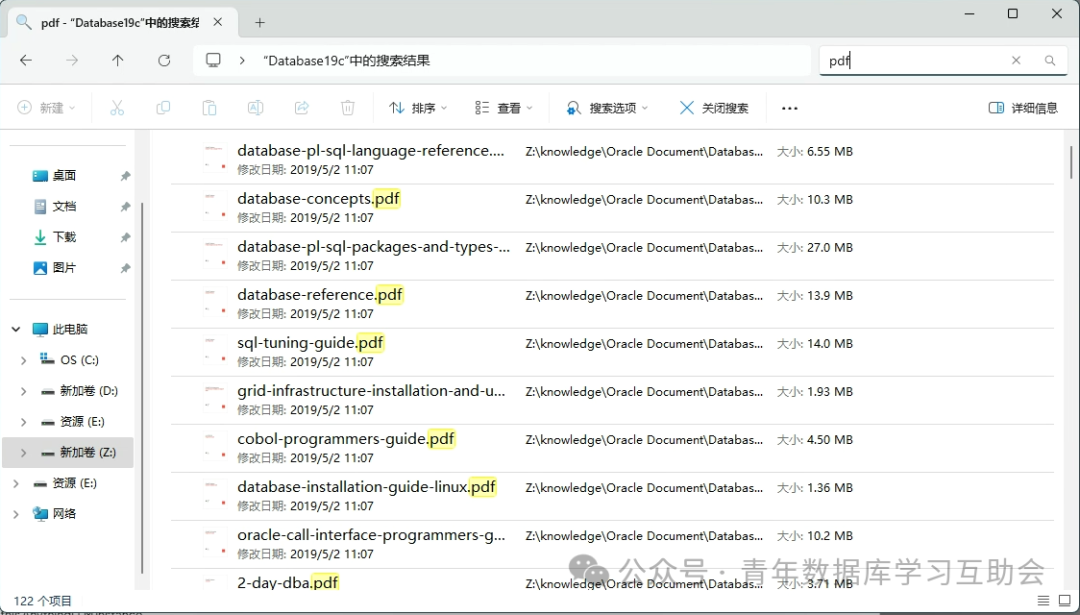
Task: Click the Paste clipboard icon
Action: click(x=209, y=107)
